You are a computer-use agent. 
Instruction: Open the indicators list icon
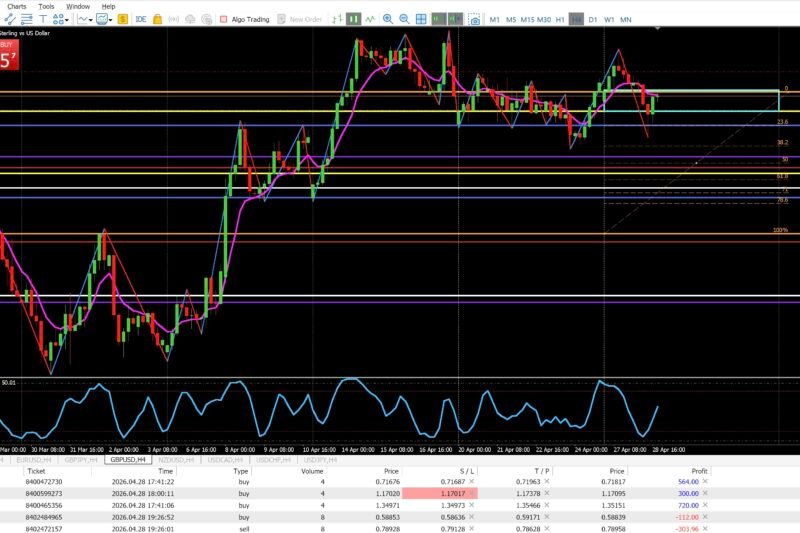coord(82,19)
